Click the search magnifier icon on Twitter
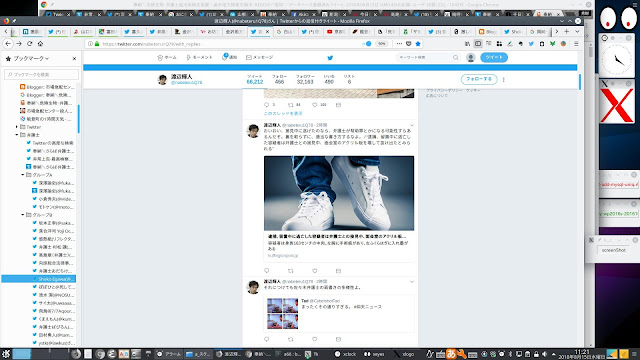 456,58
